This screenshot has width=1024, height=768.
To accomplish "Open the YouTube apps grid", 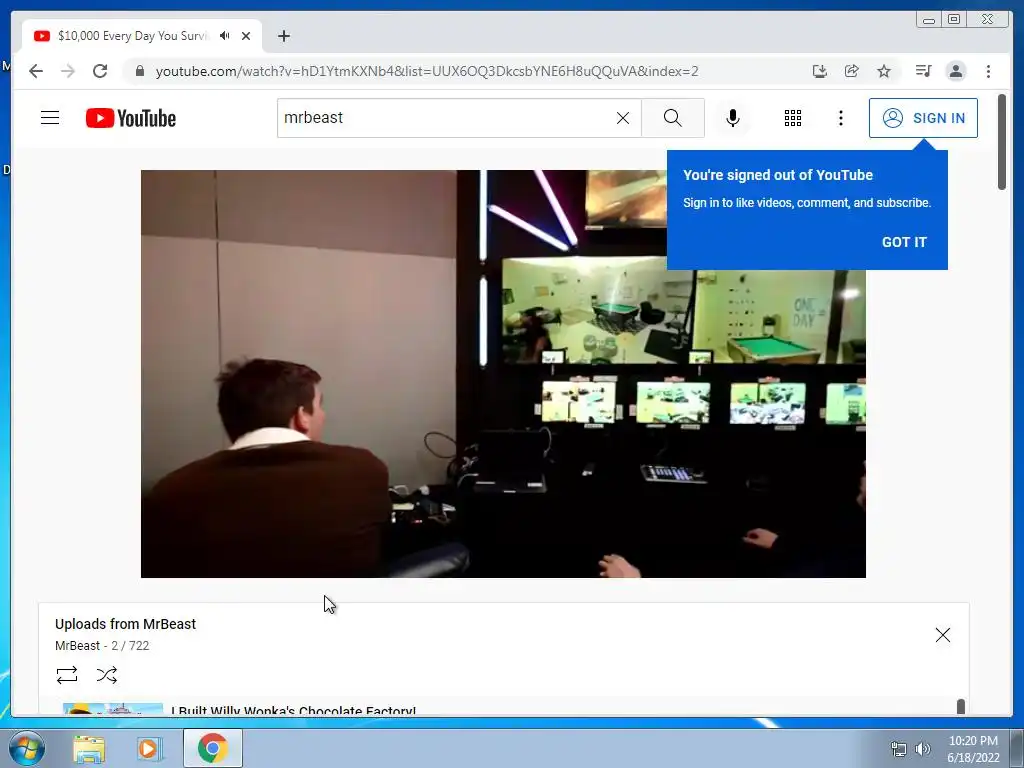I will click(x=793, y=118).
